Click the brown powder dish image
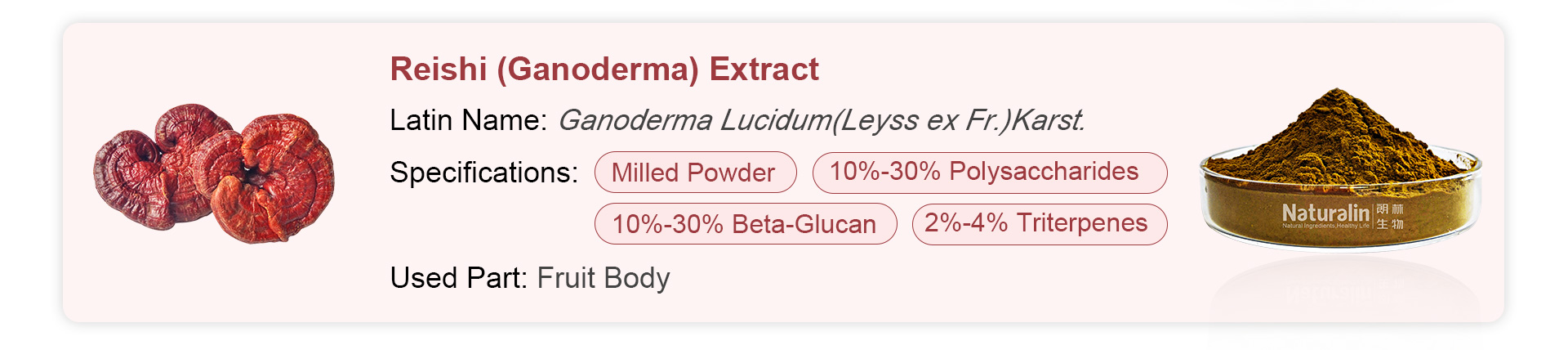Image resolution: width=1568 pixels, height=350 pixels. pyautogui.click(x=1340, y=168)
